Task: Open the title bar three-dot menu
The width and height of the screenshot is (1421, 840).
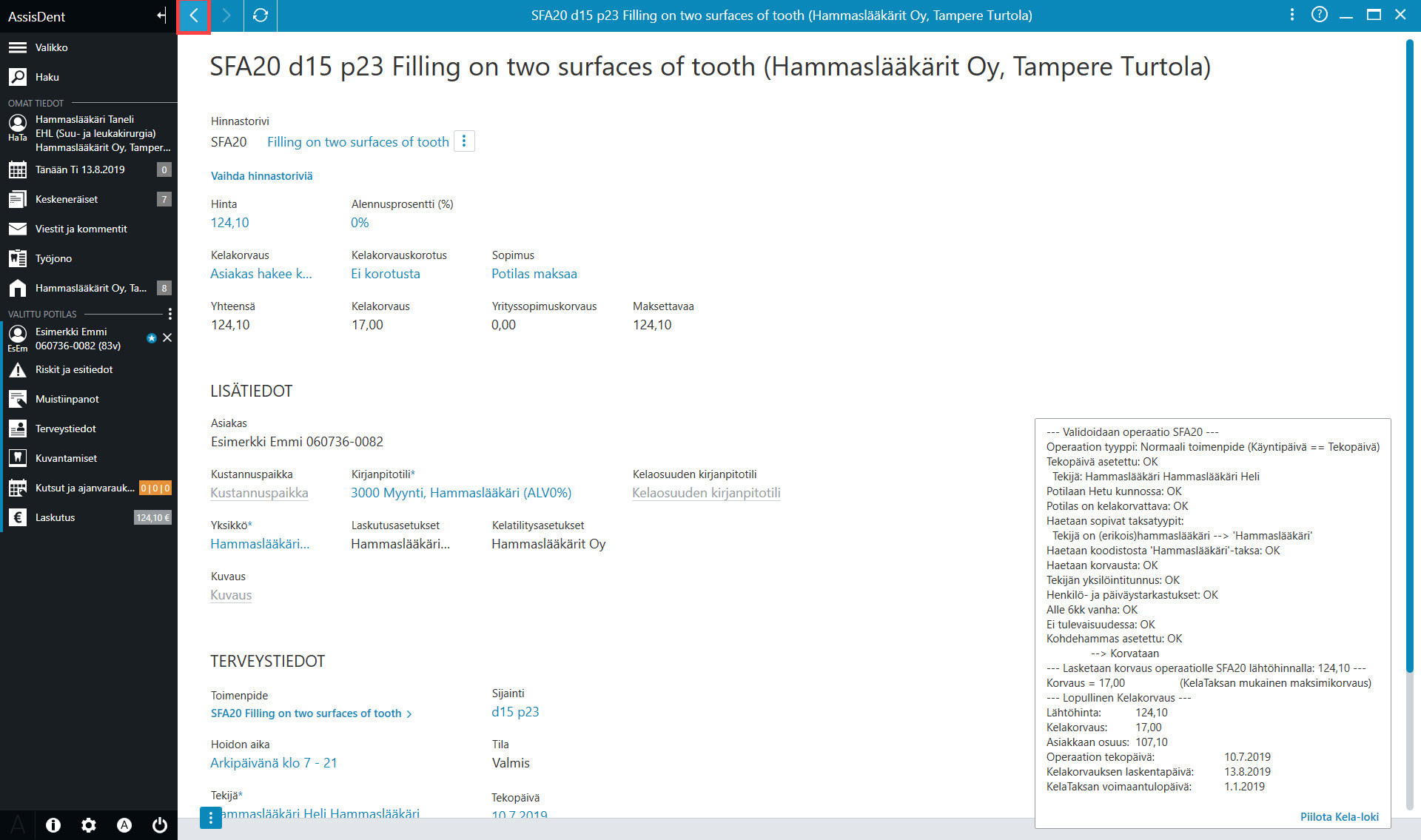Action: (1291, 15)
